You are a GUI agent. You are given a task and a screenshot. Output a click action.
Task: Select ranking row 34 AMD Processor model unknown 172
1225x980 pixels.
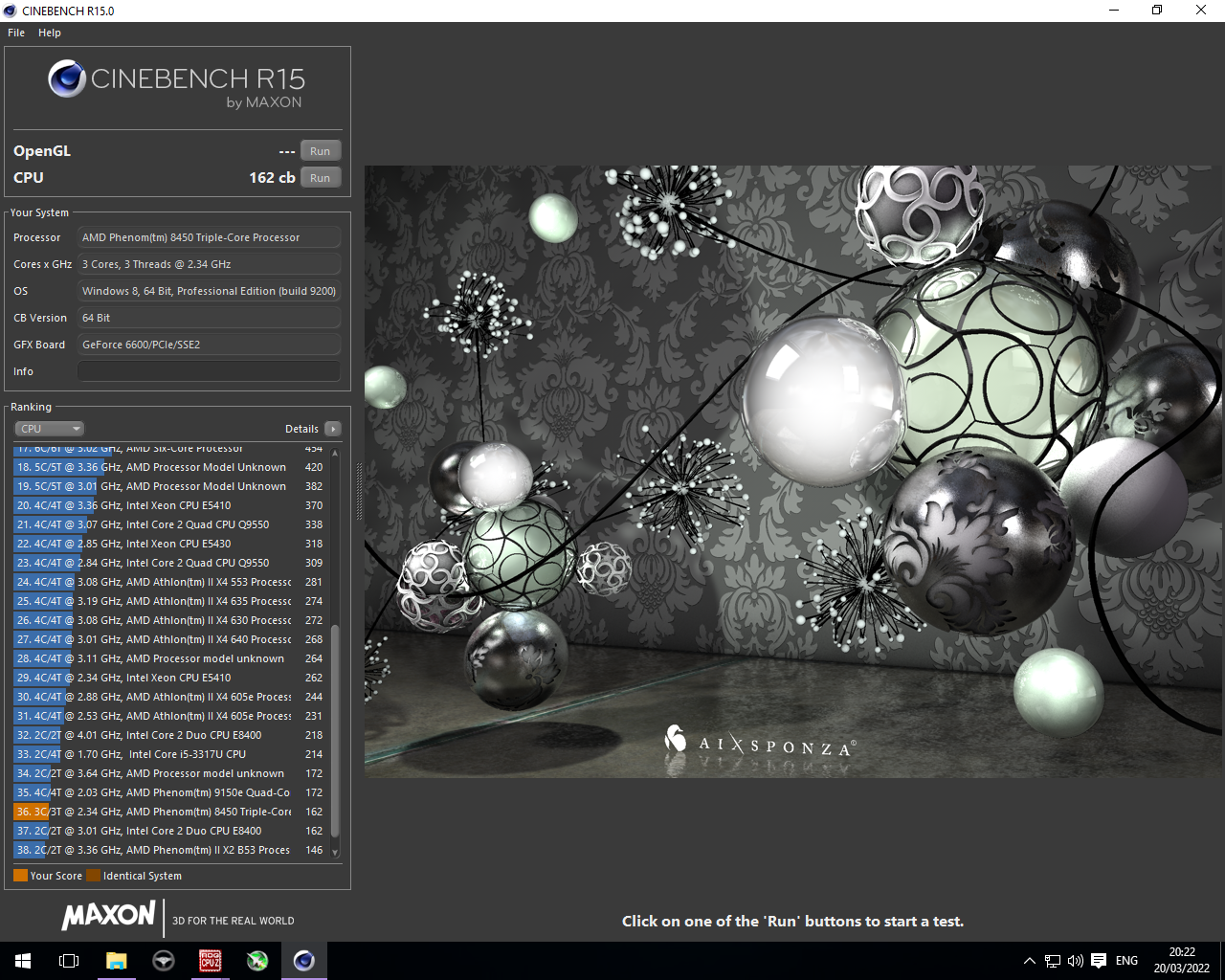(x=170, y=773)
